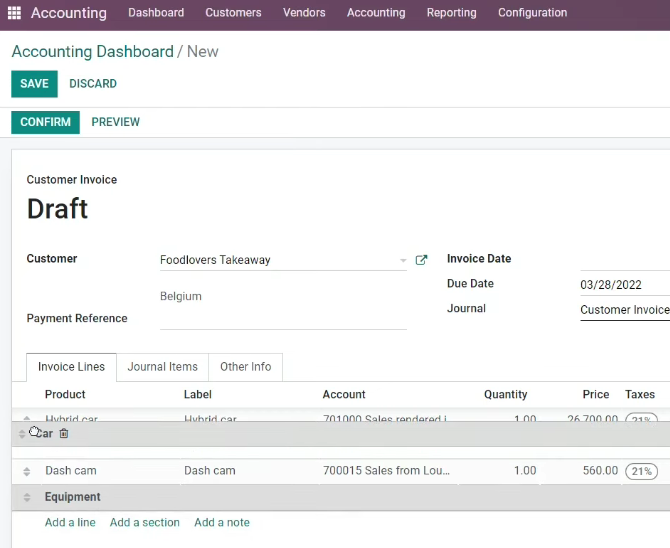
Task: Click the Add a line link
Action: click(71, 522)
